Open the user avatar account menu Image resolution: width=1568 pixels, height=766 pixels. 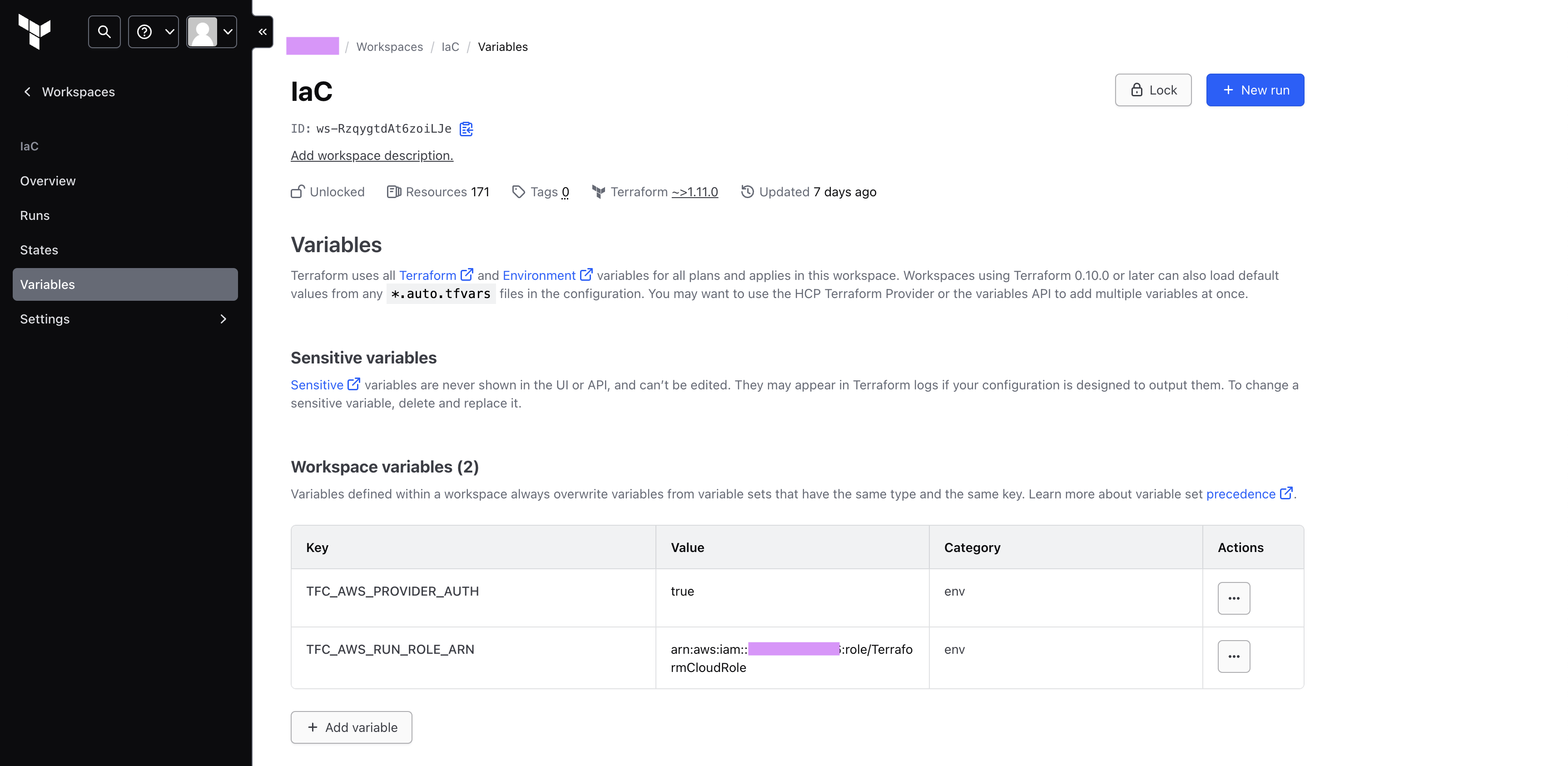211,32
